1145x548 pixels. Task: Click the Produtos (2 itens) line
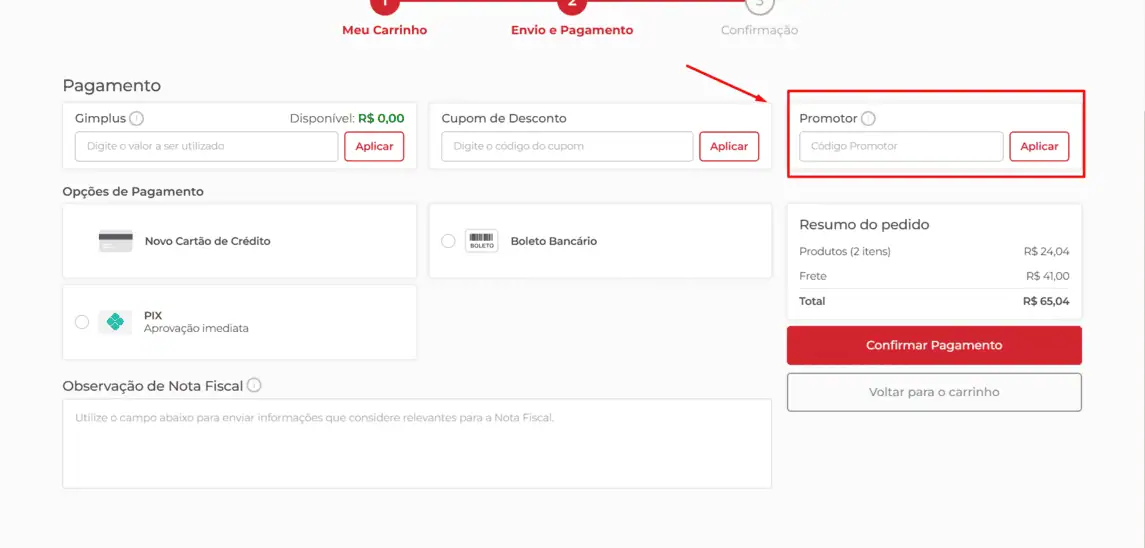tap(934, 251)
